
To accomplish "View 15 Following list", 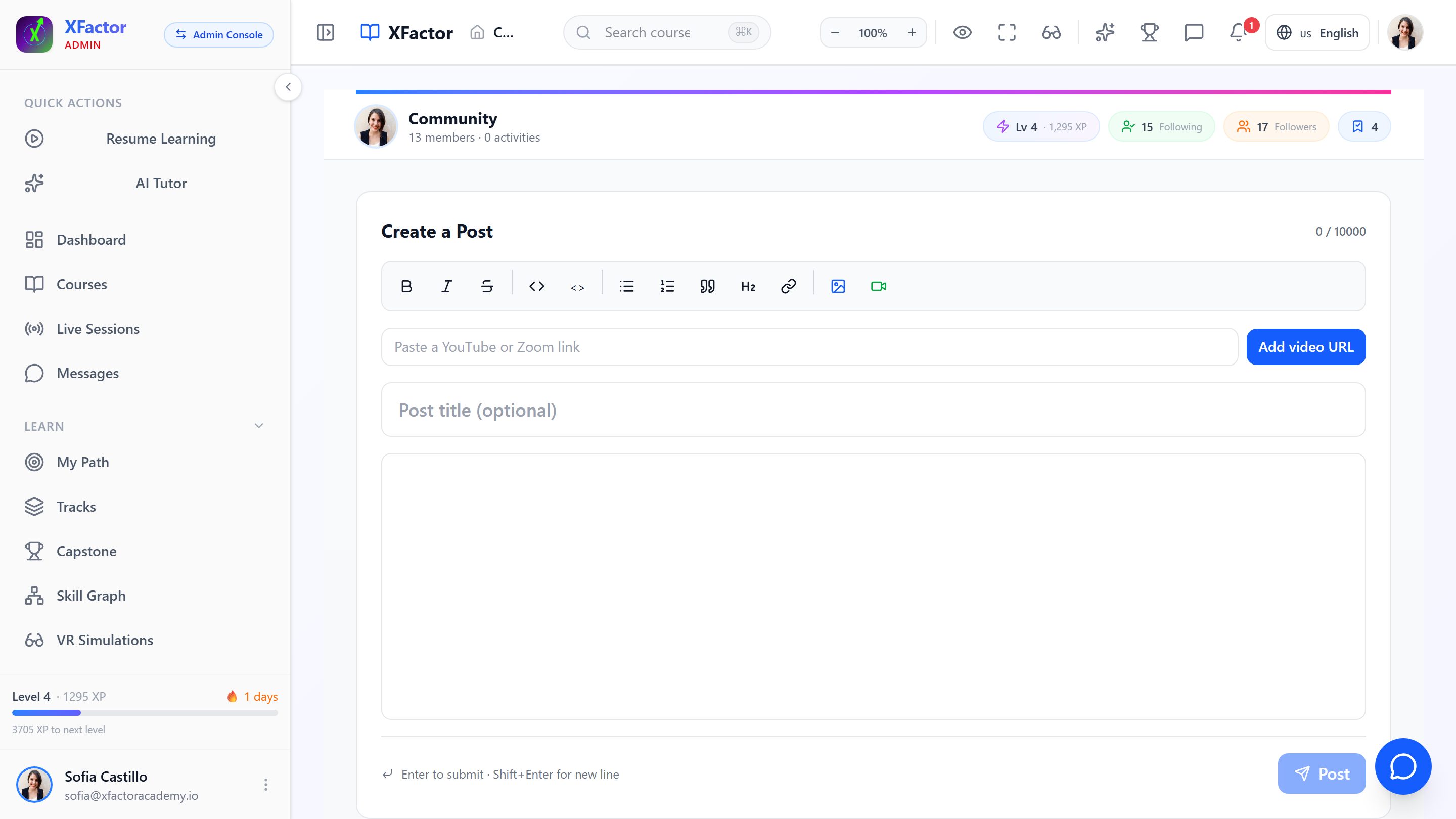I will pos(1162,126).
